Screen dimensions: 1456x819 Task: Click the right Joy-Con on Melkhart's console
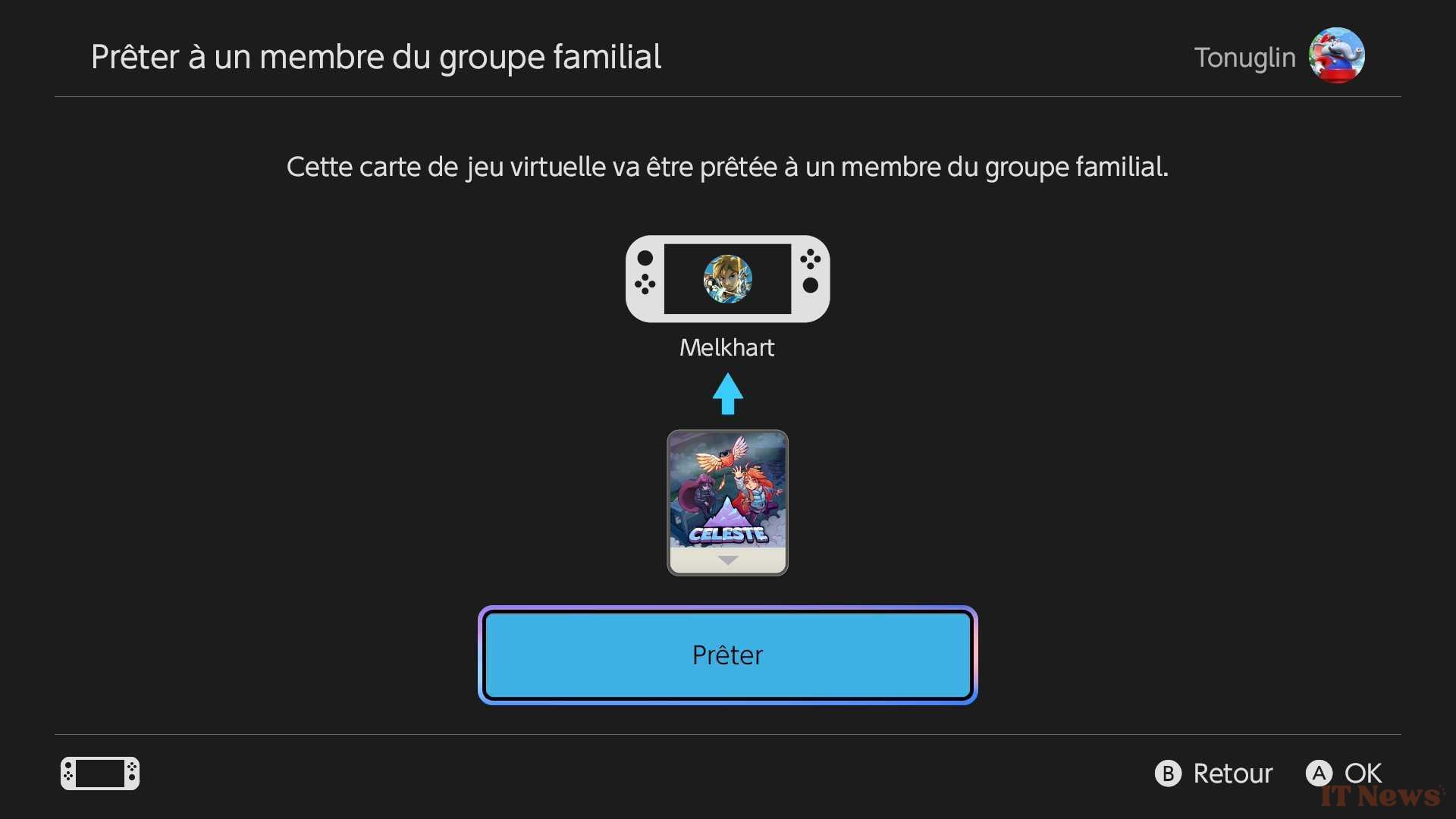(811, 279)
